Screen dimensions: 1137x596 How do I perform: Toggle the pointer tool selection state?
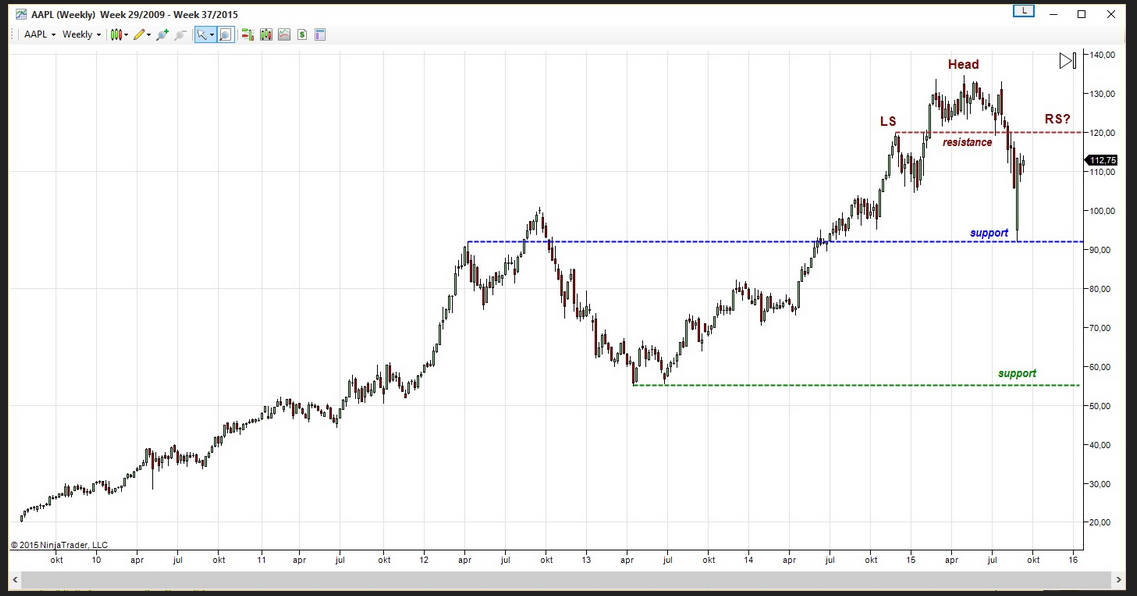point(201,34)
